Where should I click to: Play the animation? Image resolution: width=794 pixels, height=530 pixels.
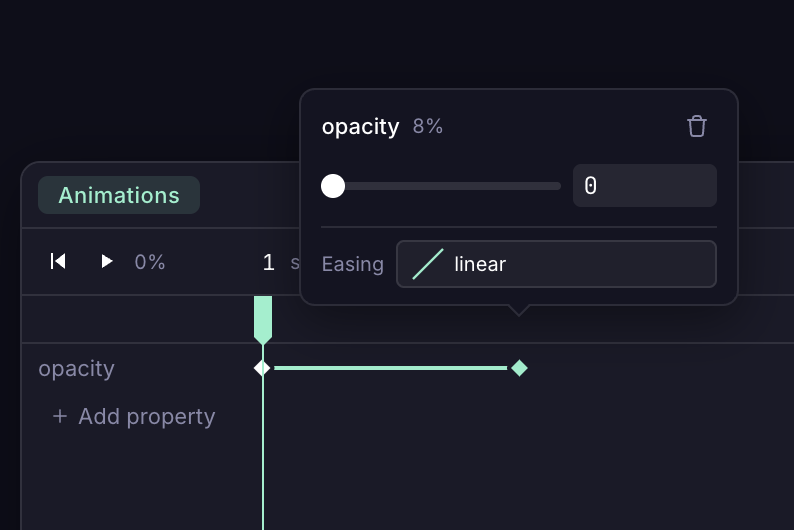tap(107, 262)
